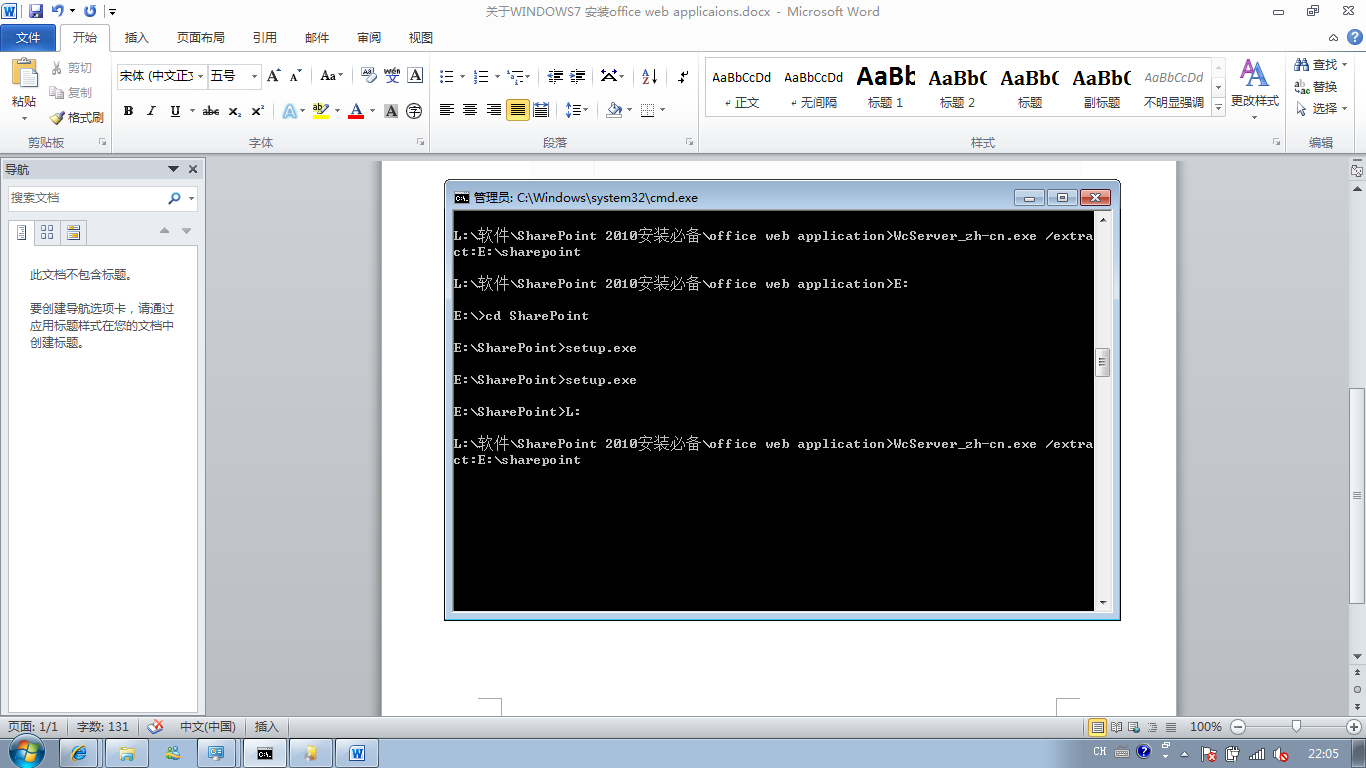This screenshot has height=768, width=1366.
Task: Align text left
Action: point(447,110)
